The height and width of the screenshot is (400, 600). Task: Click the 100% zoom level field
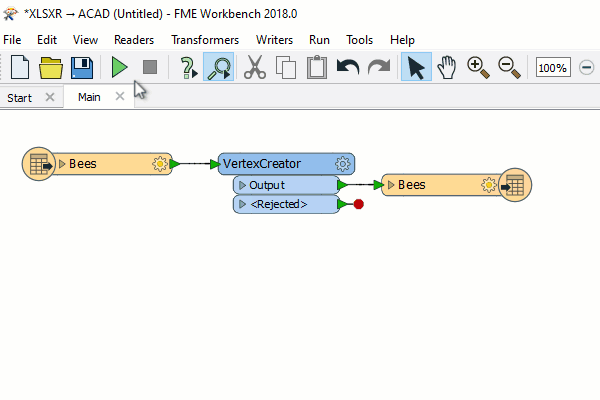553,68
